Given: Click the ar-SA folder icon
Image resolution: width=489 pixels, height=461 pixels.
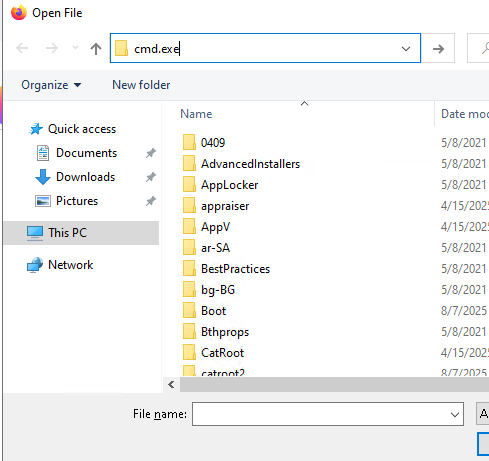Looking at the screenshot, I should pos(189,248).
